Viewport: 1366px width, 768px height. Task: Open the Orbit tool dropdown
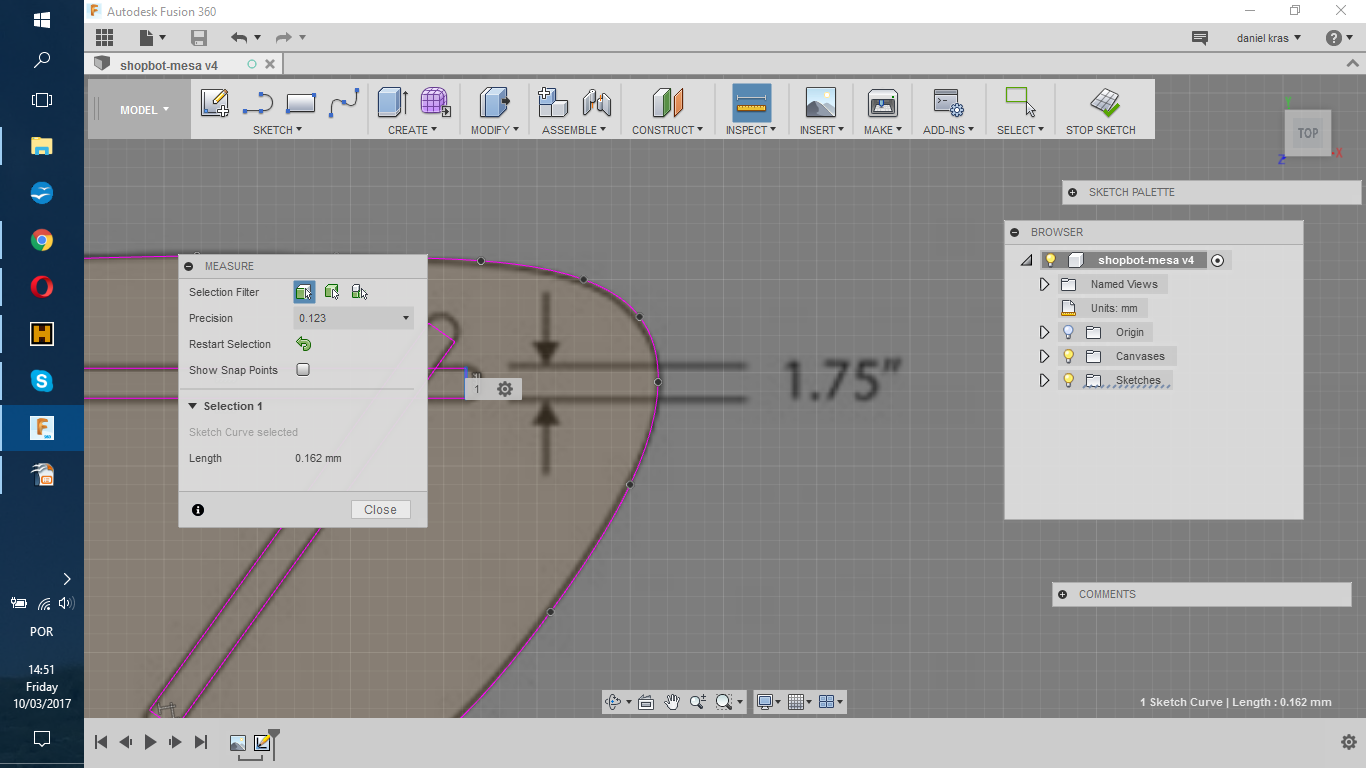click(628, 702)
